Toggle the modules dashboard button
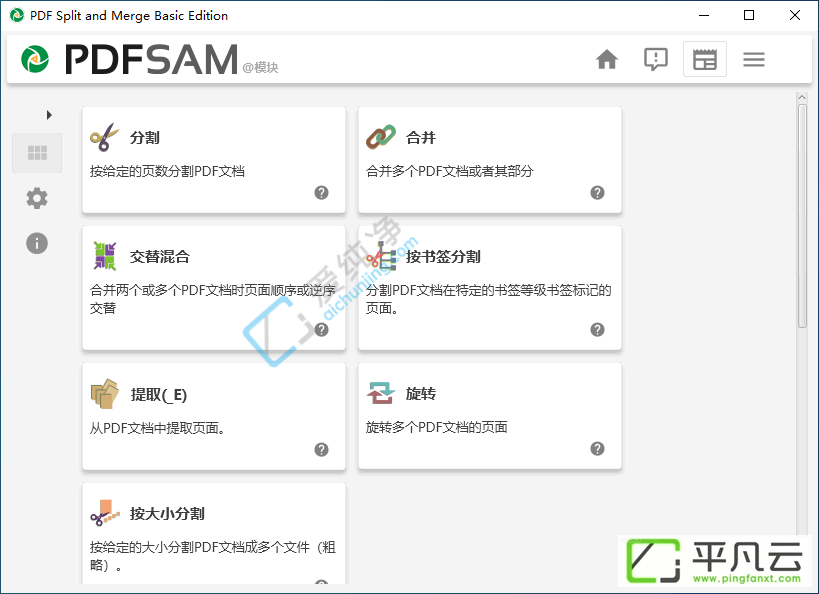Screen dimensions: 819x594 tap(705, 59)
